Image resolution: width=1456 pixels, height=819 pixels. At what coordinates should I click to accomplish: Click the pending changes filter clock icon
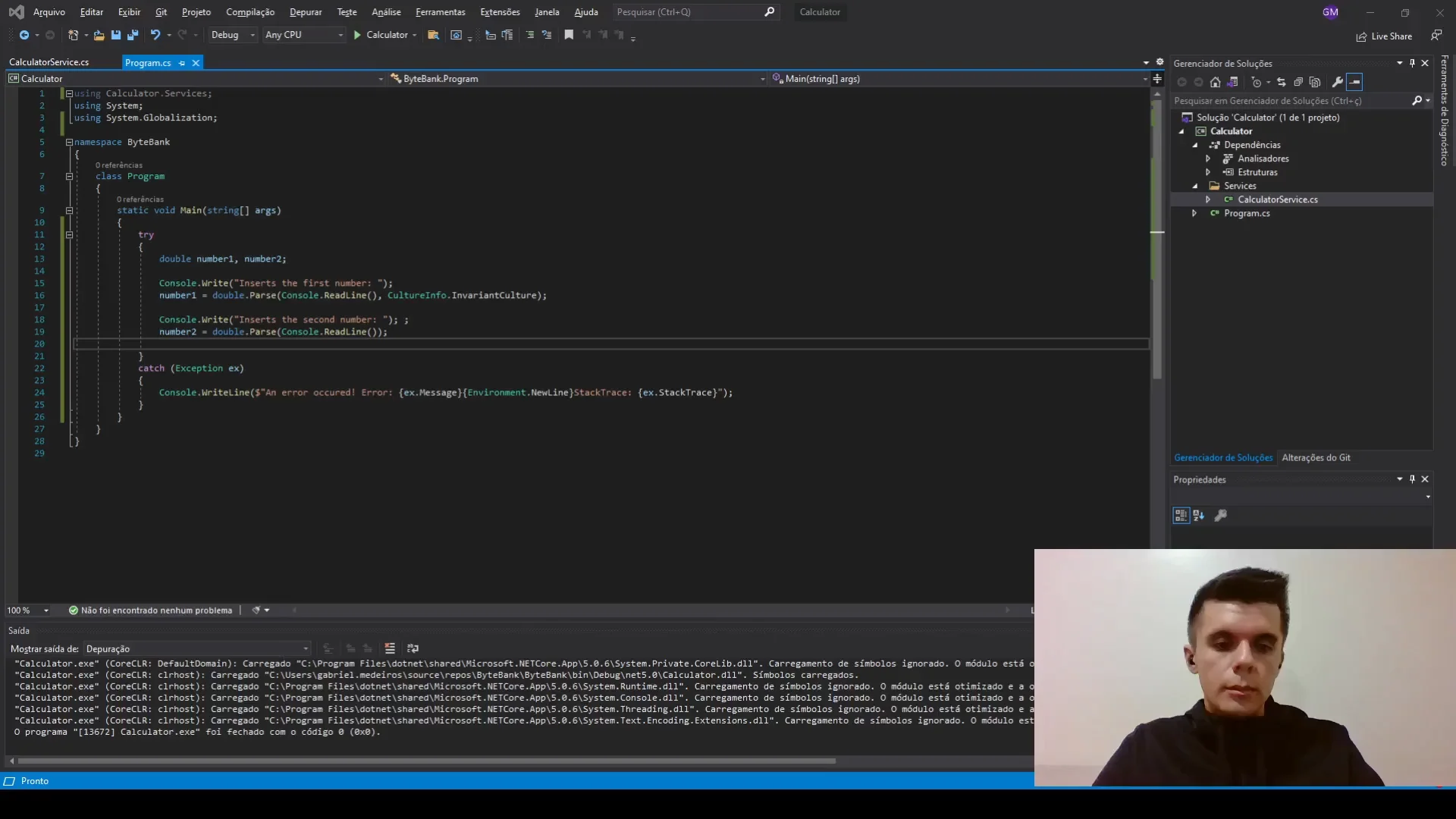(1257, 82)
